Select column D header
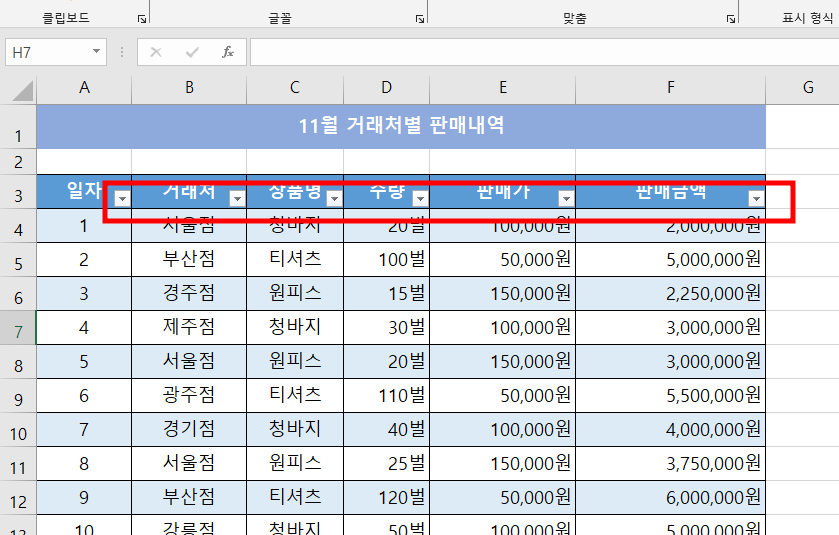 click(386, 88)
